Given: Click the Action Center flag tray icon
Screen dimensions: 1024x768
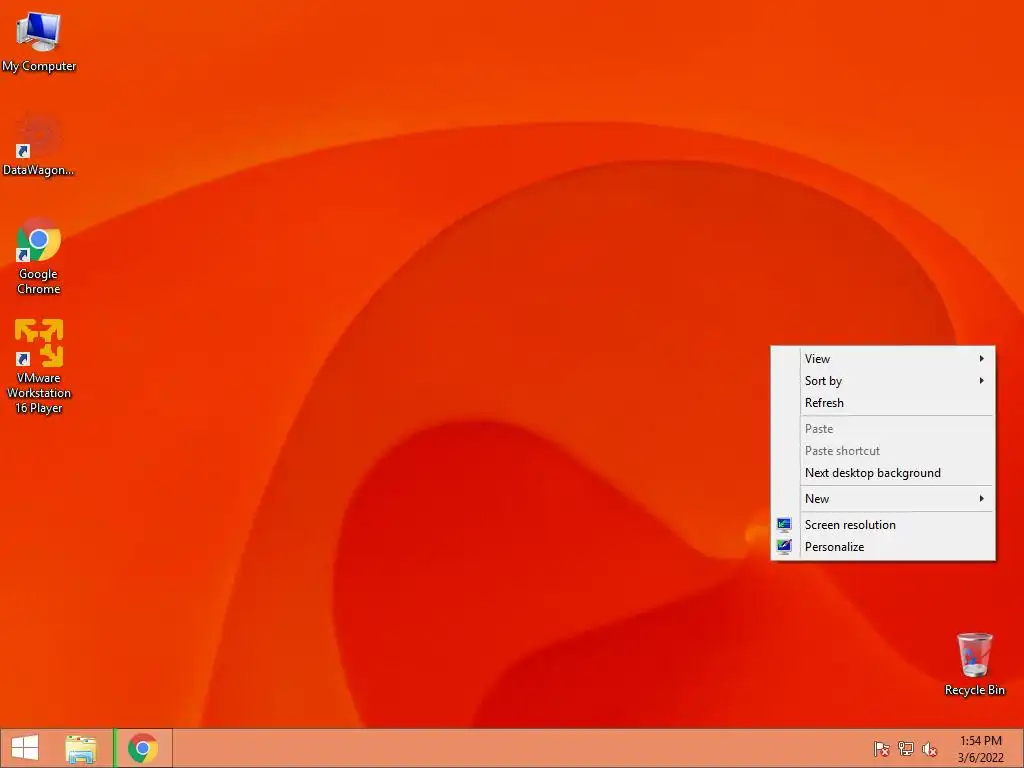Looking at the screenshot, I should click(881, 748).
